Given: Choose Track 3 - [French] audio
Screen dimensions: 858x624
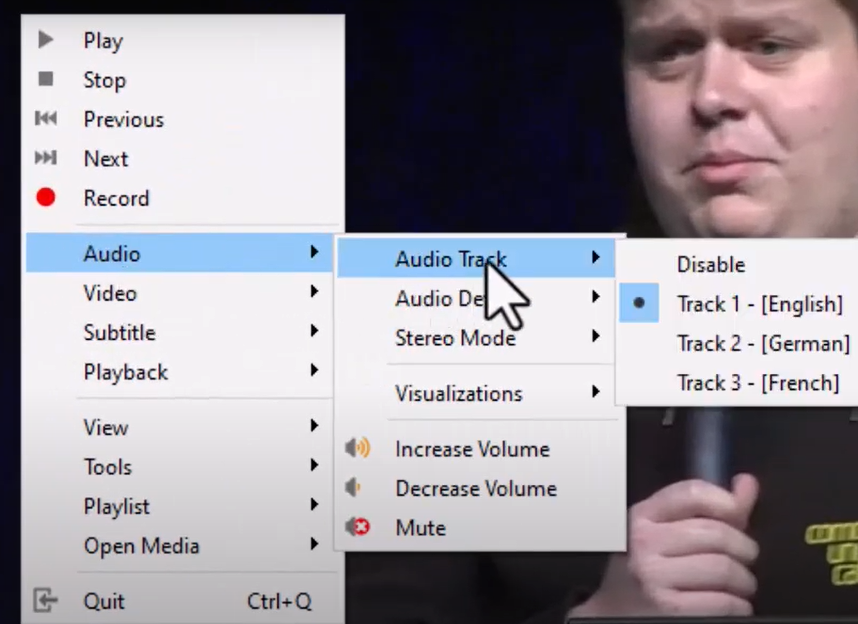Looking at the screenshot, I should click(757, 382).
